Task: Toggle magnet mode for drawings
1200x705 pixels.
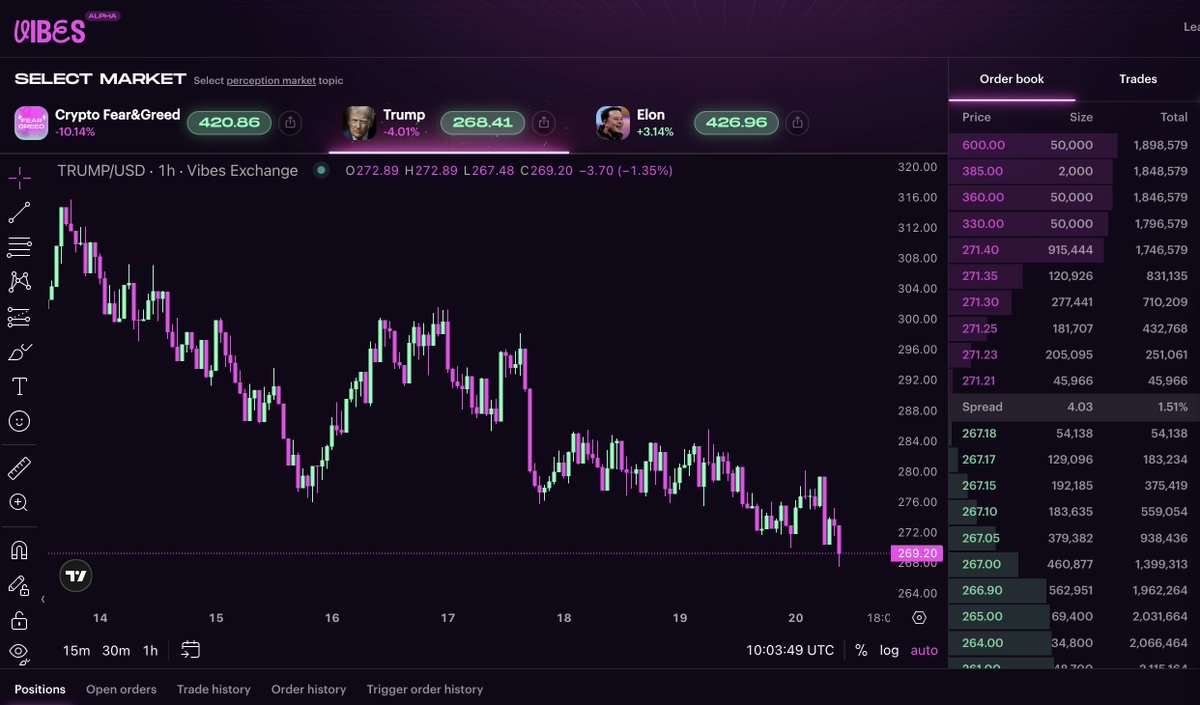Action: [x=19, y=550]
